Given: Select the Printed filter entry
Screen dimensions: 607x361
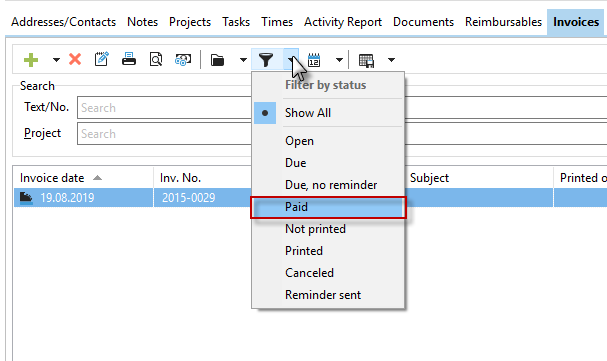Looking at the screenshot, I should point(328,251).
